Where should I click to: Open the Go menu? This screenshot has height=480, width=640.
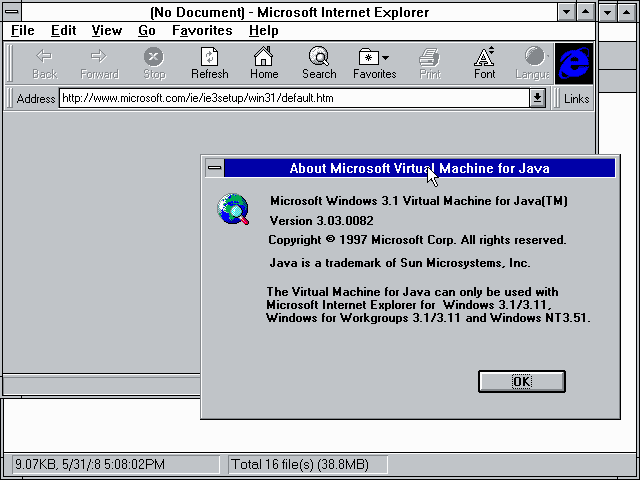point(147,31)
